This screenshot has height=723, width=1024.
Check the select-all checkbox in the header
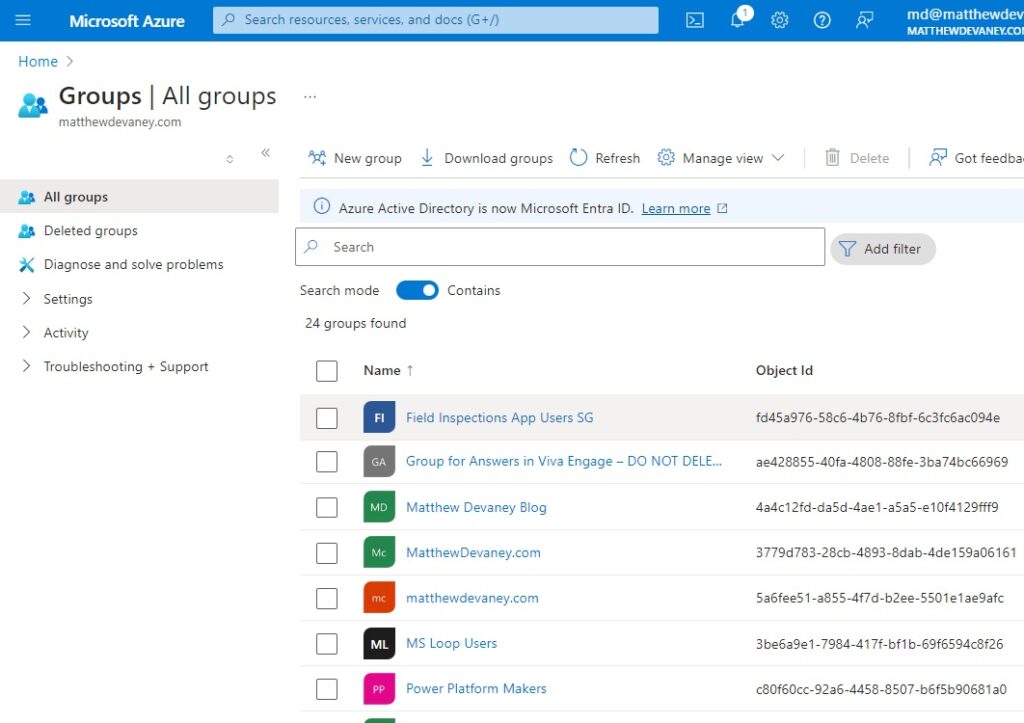click(327, 371)
